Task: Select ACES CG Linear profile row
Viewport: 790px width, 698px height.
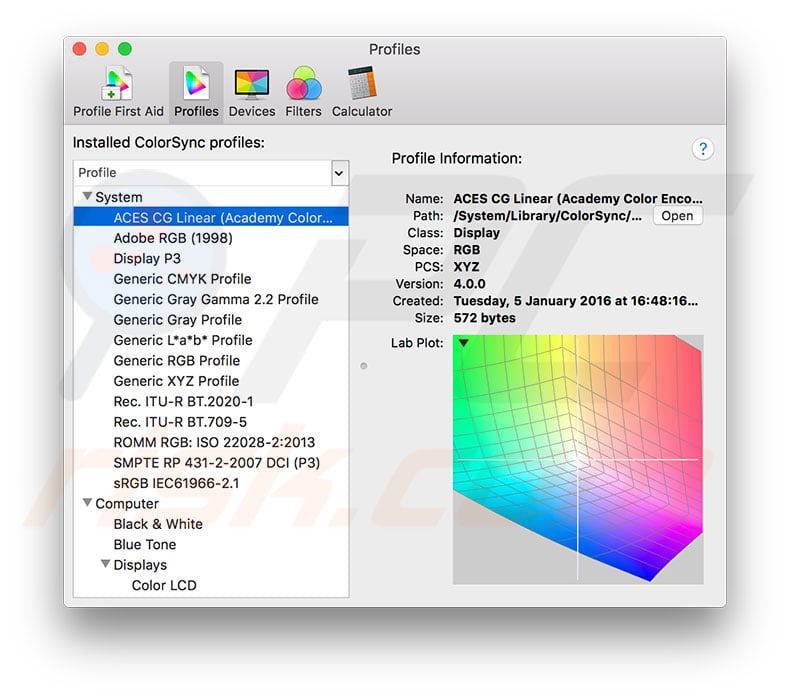Action: coord(211,217)
